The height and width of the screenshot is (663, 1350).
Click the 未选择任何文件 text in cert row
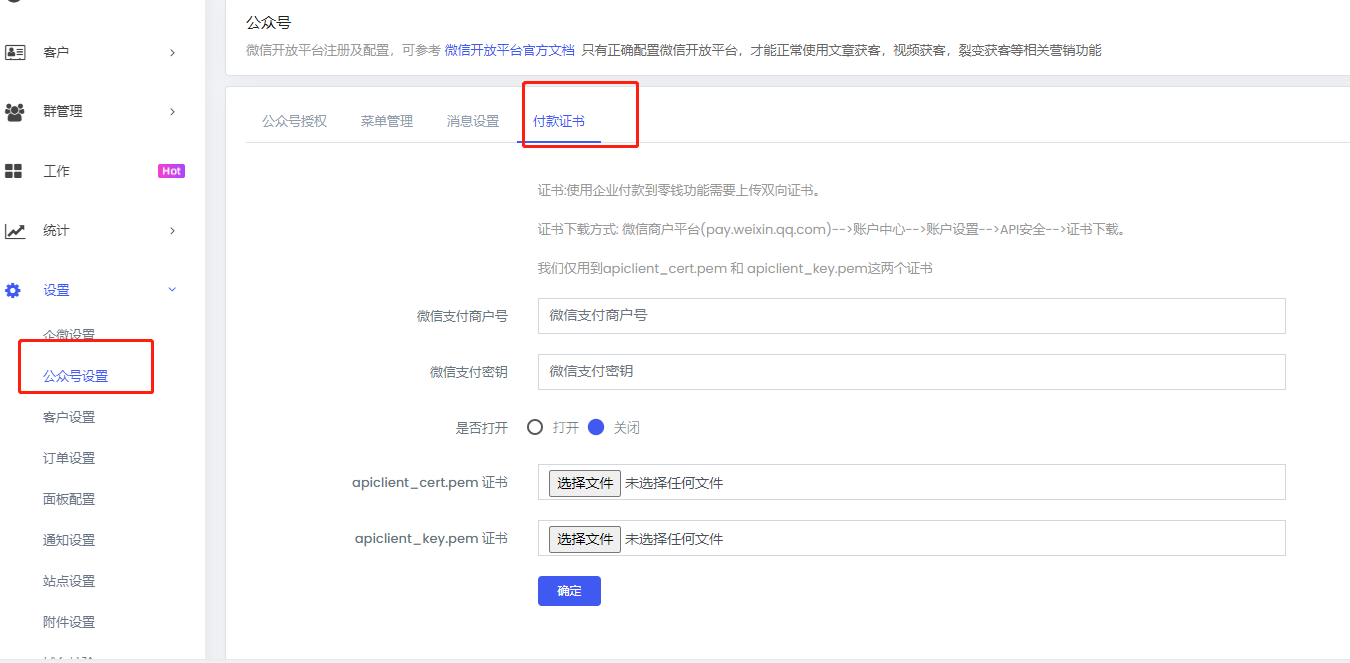(674, 483)
